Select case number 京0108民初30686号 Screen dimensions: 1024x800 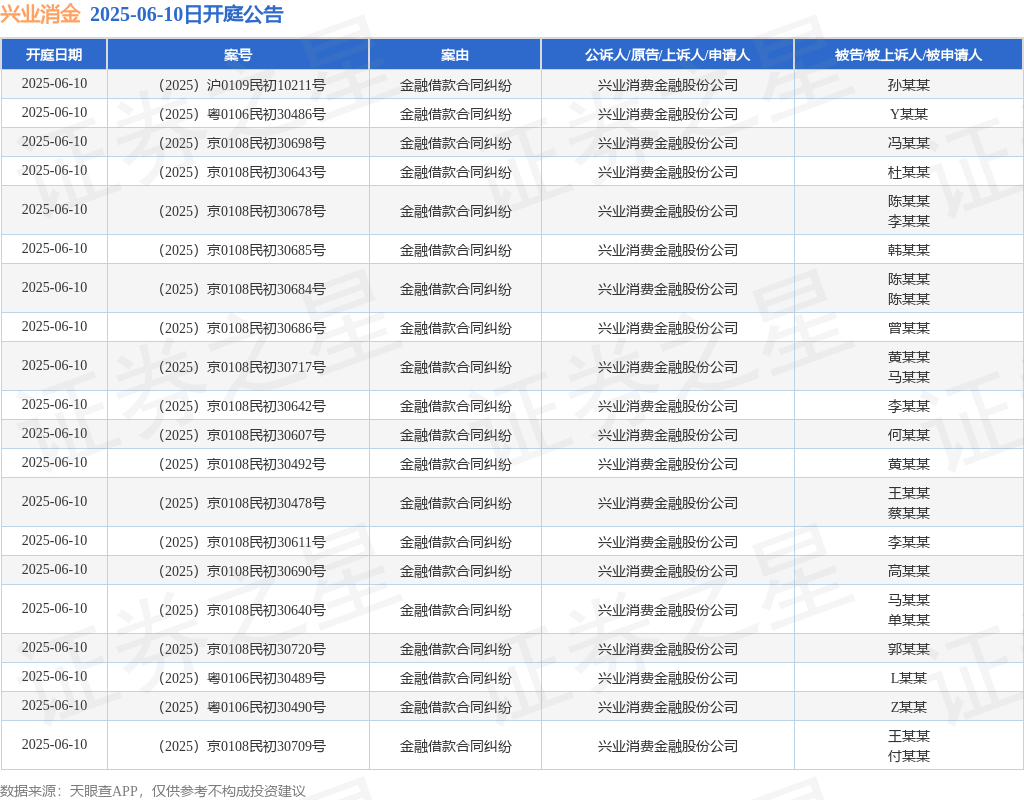pyautogui.click(x=242, y=328)
